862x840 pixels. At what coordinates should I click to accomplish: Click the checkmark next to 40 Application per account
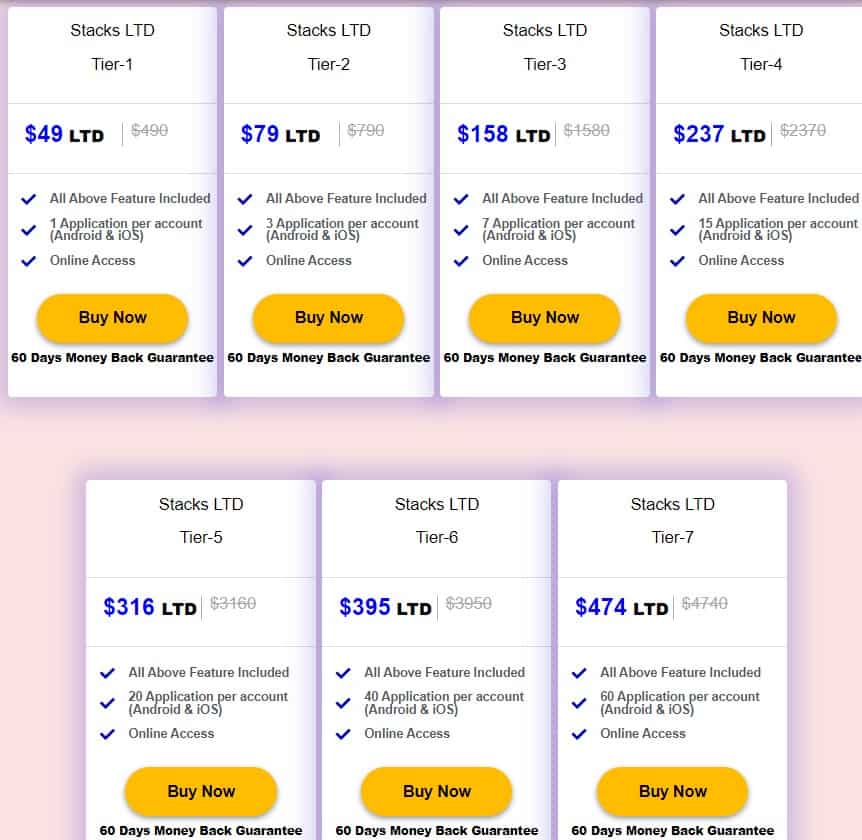click(343, 703)
